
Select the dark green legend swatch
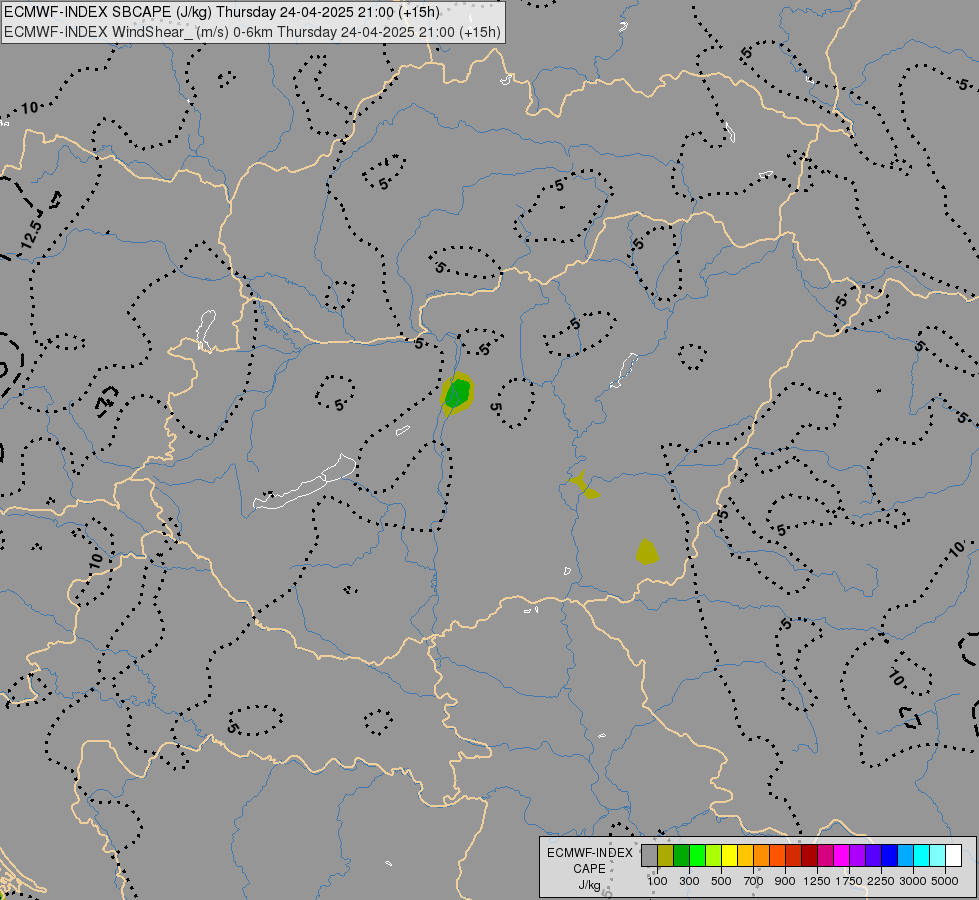pyautogui.click(x=681, y=855)
